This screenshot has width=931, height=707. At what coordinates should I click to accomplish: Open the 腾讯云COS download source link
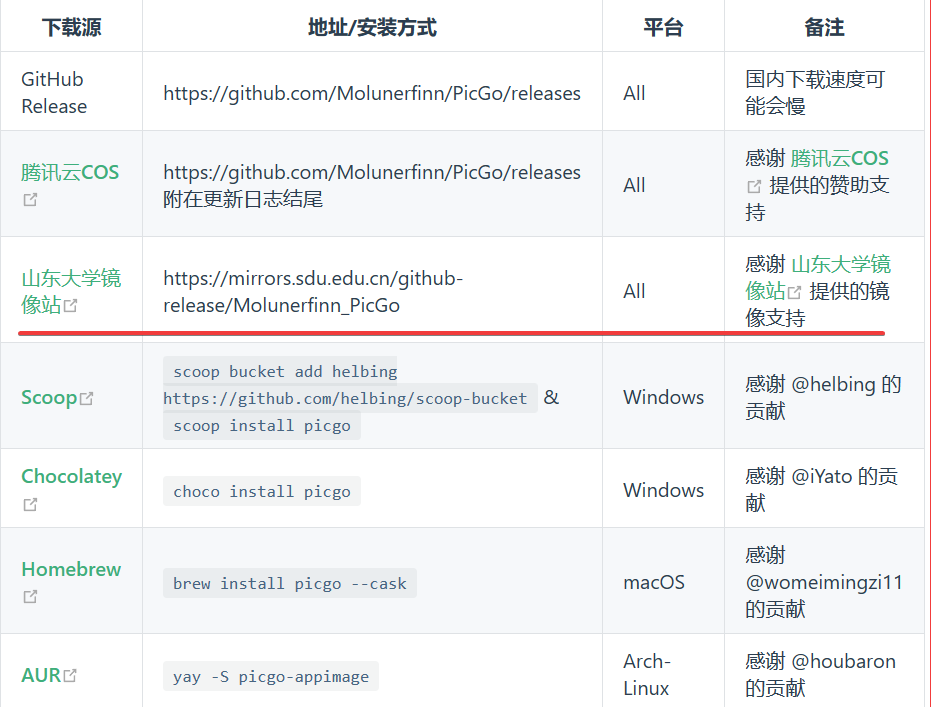tap(70, 173)
